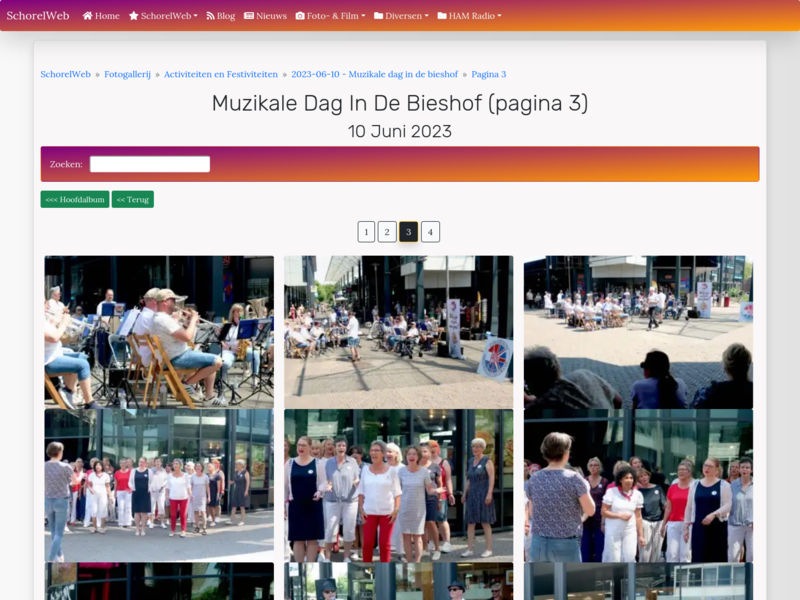Screen dimensions: 800x600
Task: Open the wide choir with conductor thumbnail
Action: tap(159, 486)
